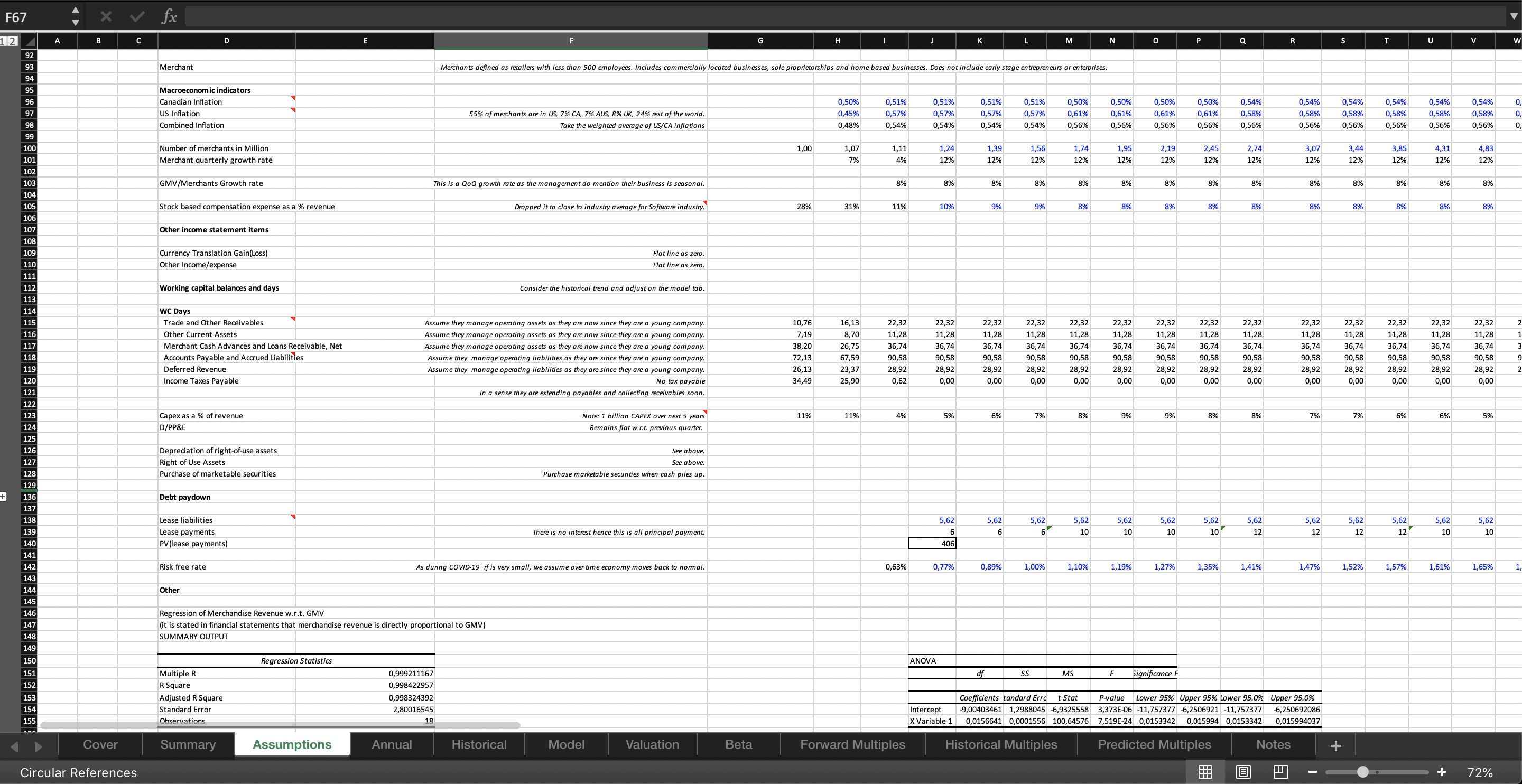This screenshot has width=1522, height=784.
Task: Click the next sheet navigation arrow
Action: (x=39, y=746)
